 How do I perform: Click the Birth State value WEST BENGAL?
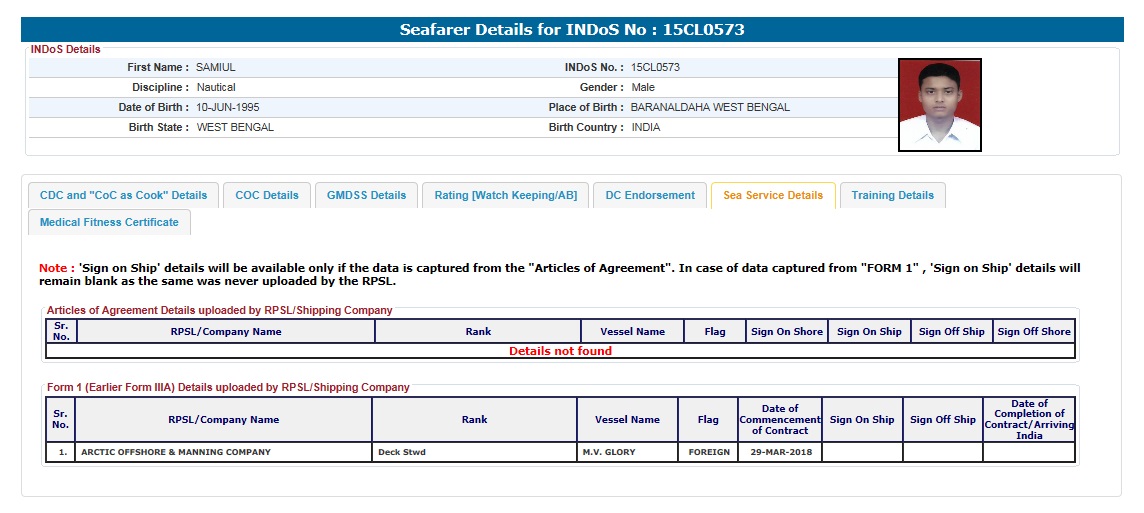click(x=235, y=127)
